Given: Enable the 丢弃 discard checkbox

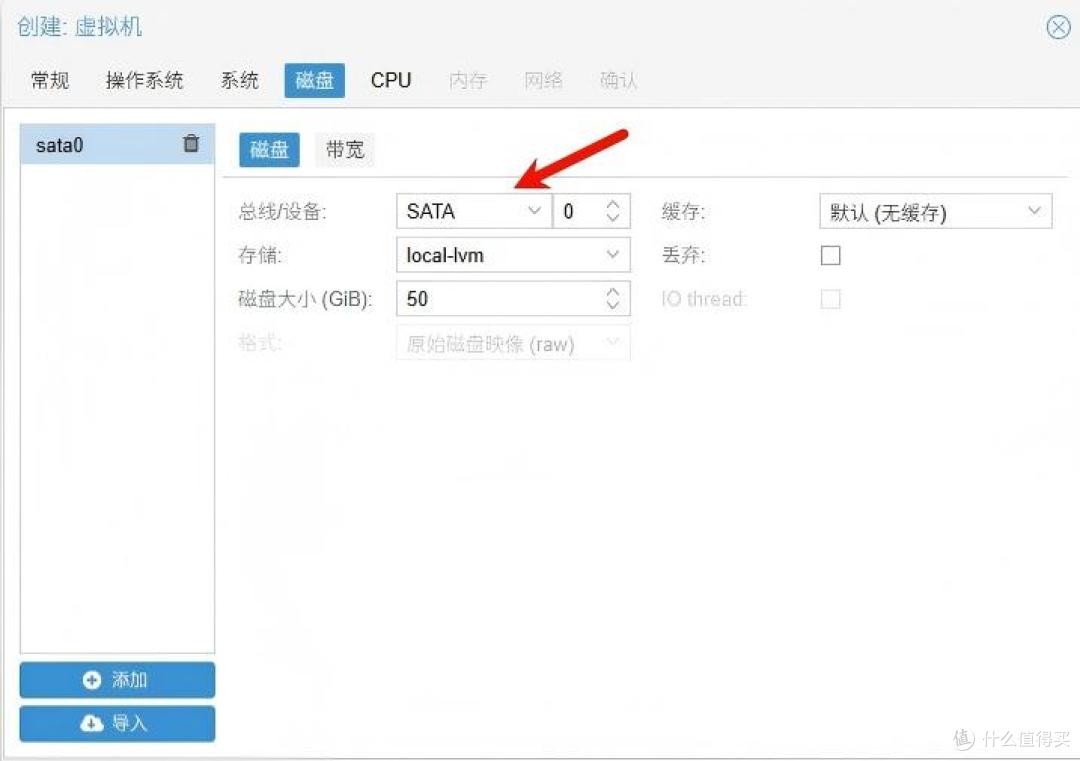Looking at the screenshot, I should point(831,255).
